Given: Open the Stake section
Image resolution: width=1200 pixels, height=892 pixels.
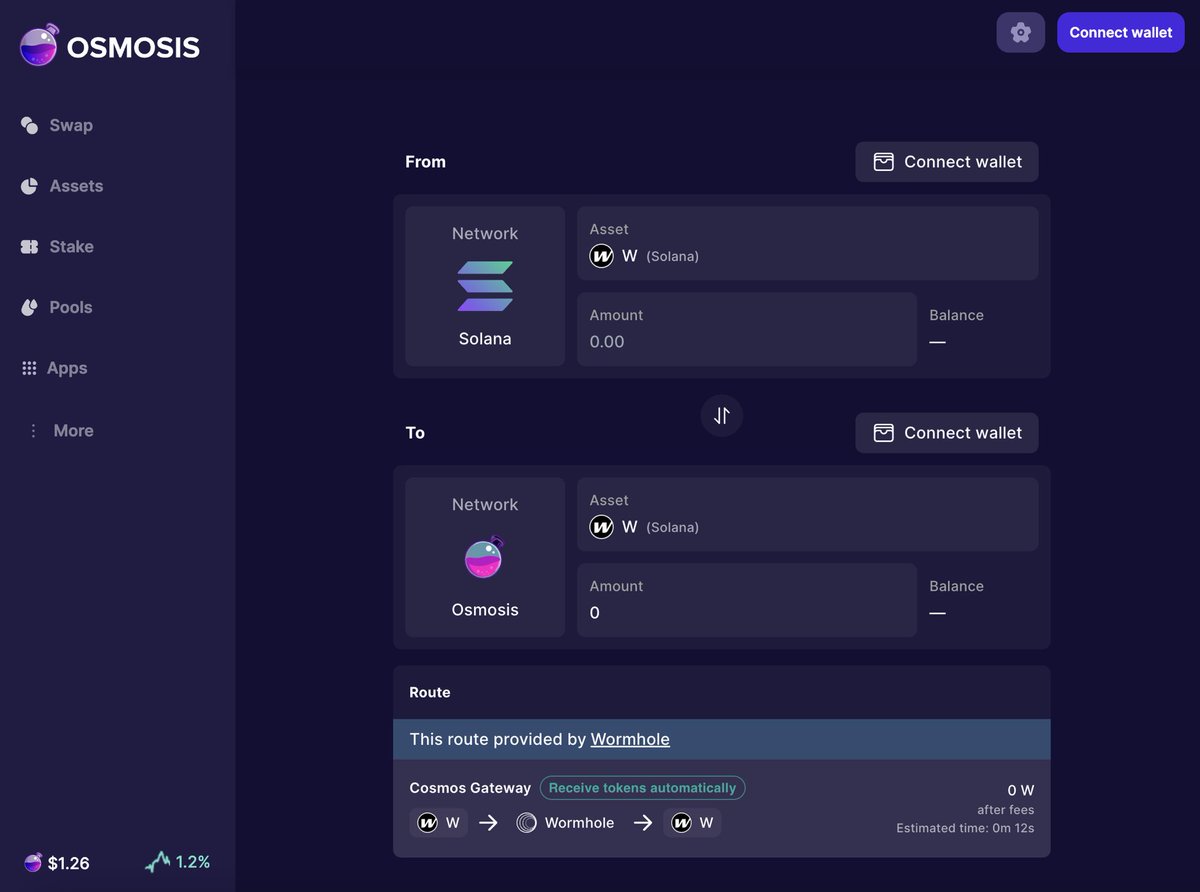Looking at the screenshot, I should pyautogui.click(x=57, y=246).
